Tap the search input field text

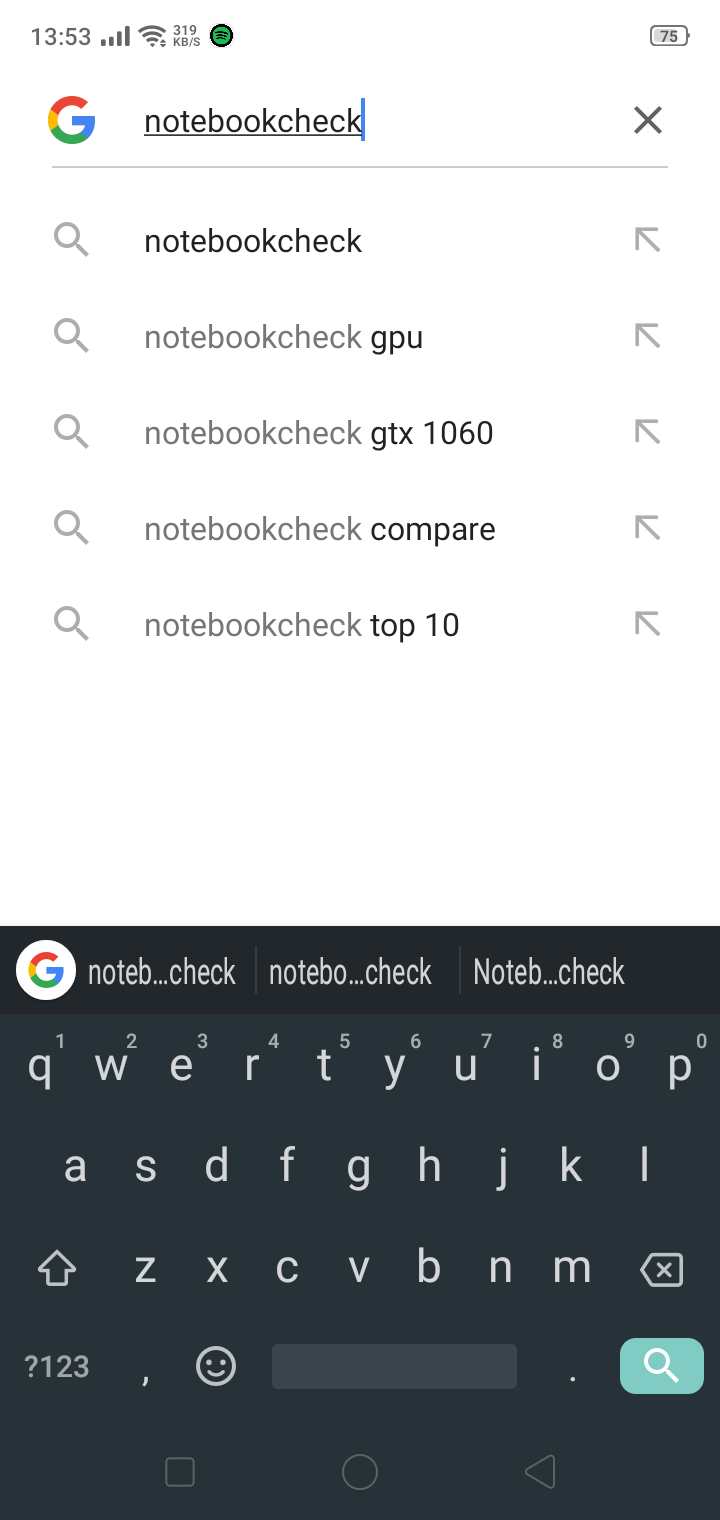253,121
